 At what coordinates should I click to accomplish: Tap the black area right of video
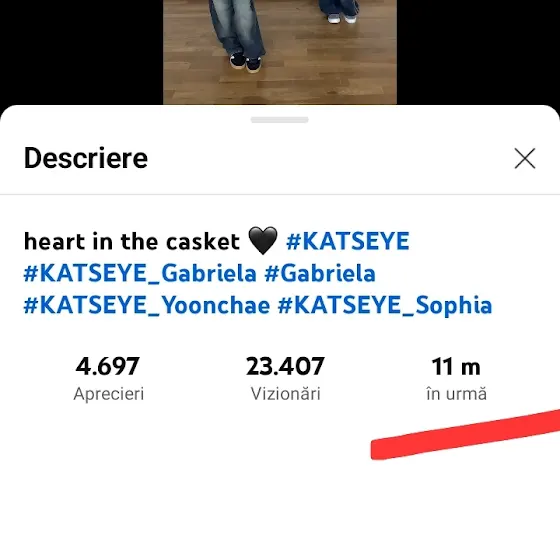point(478,52)
